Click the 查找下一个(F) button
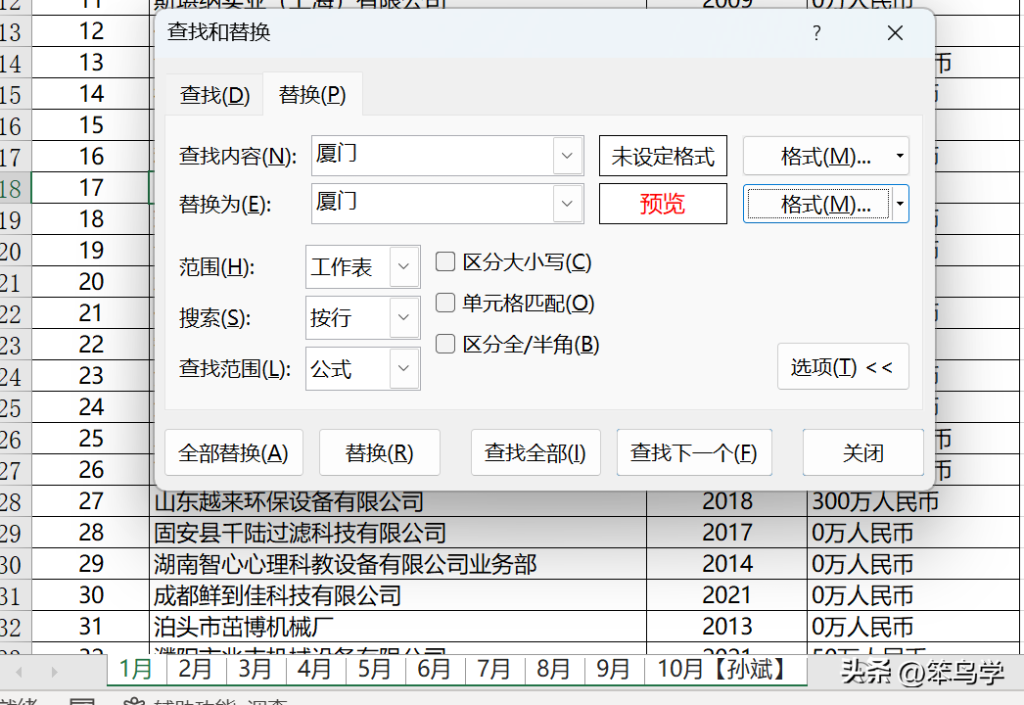 694,452
